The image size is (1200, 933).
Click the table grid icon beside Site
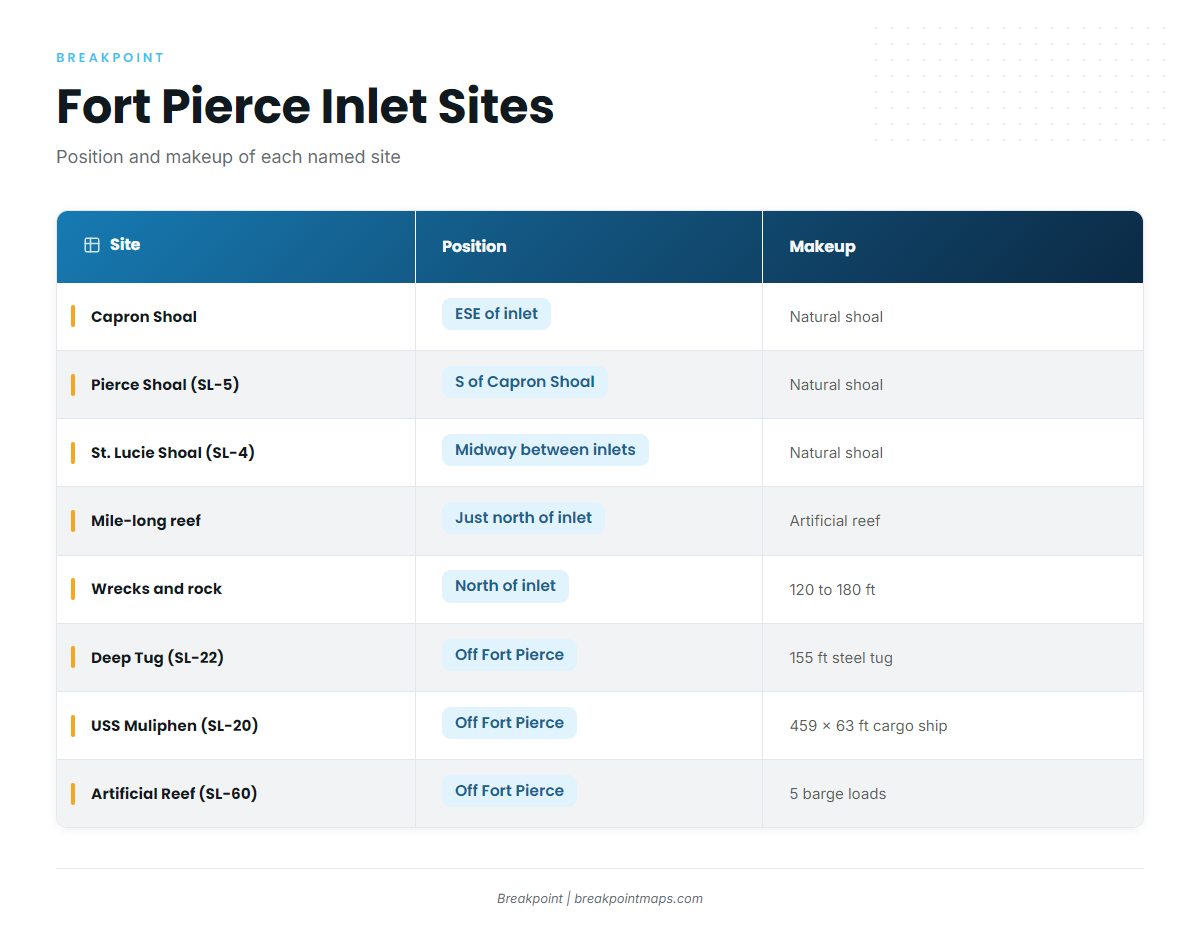(92, 245)
